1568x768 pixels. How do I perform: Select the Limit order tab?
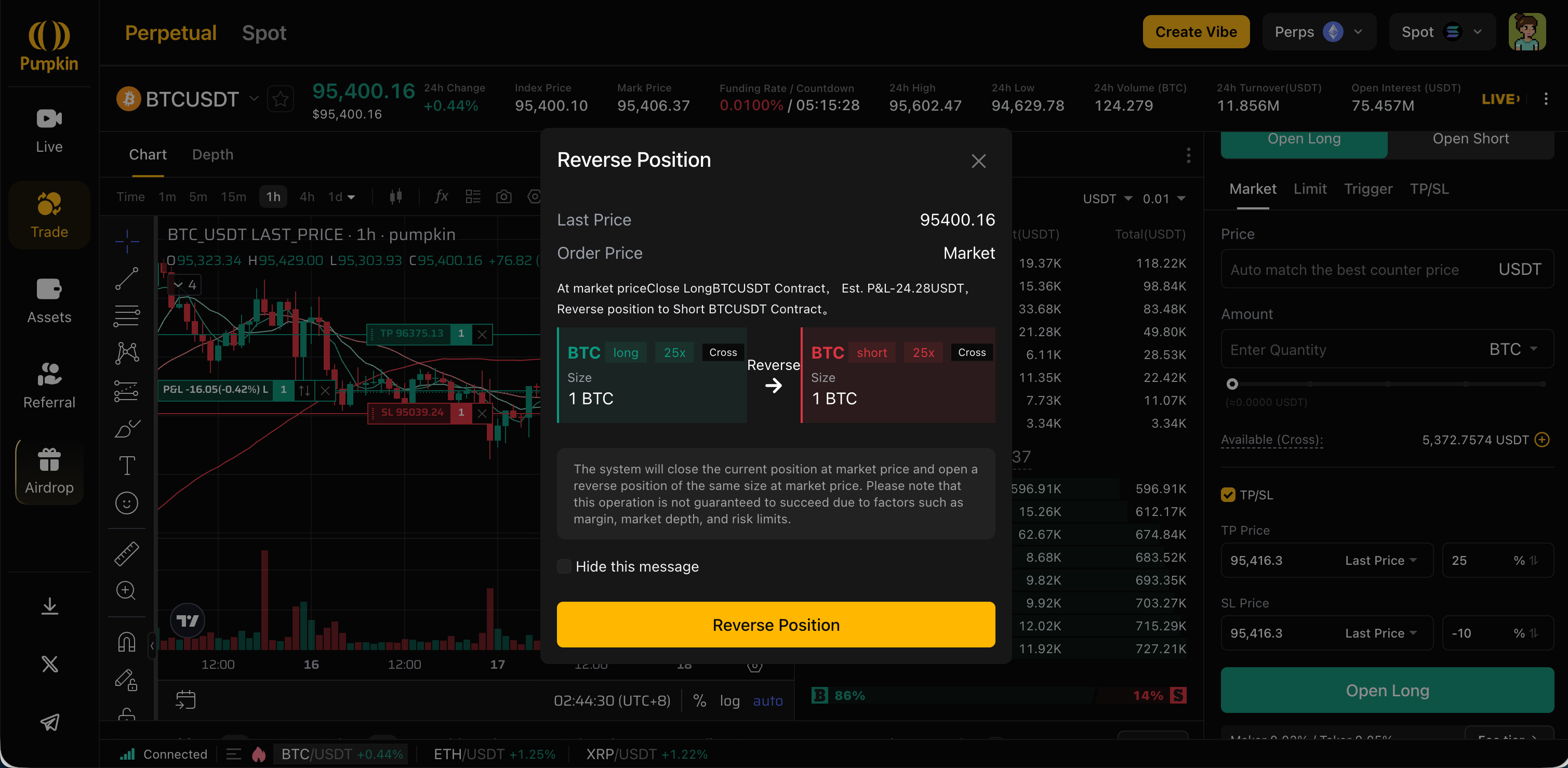coord(1309,189)
